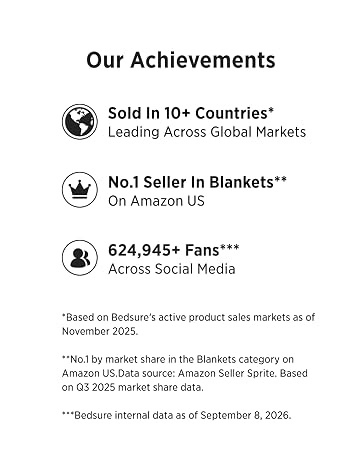The image size is (362, 453).
Task: Click the people fans icon
Action: pos(80,258)
